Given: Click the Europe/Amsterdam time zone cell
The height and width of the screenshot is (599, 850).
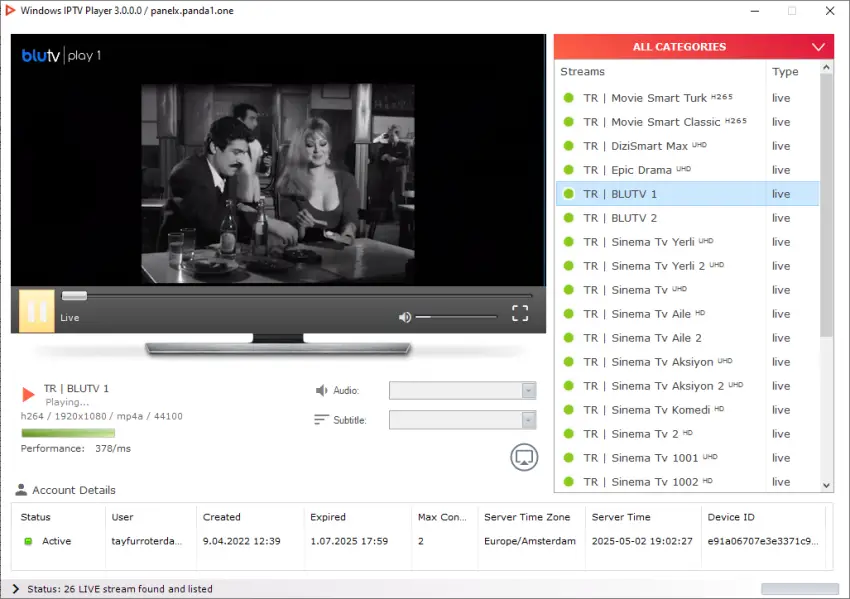Looking at the screenshot, I should 530,541.
